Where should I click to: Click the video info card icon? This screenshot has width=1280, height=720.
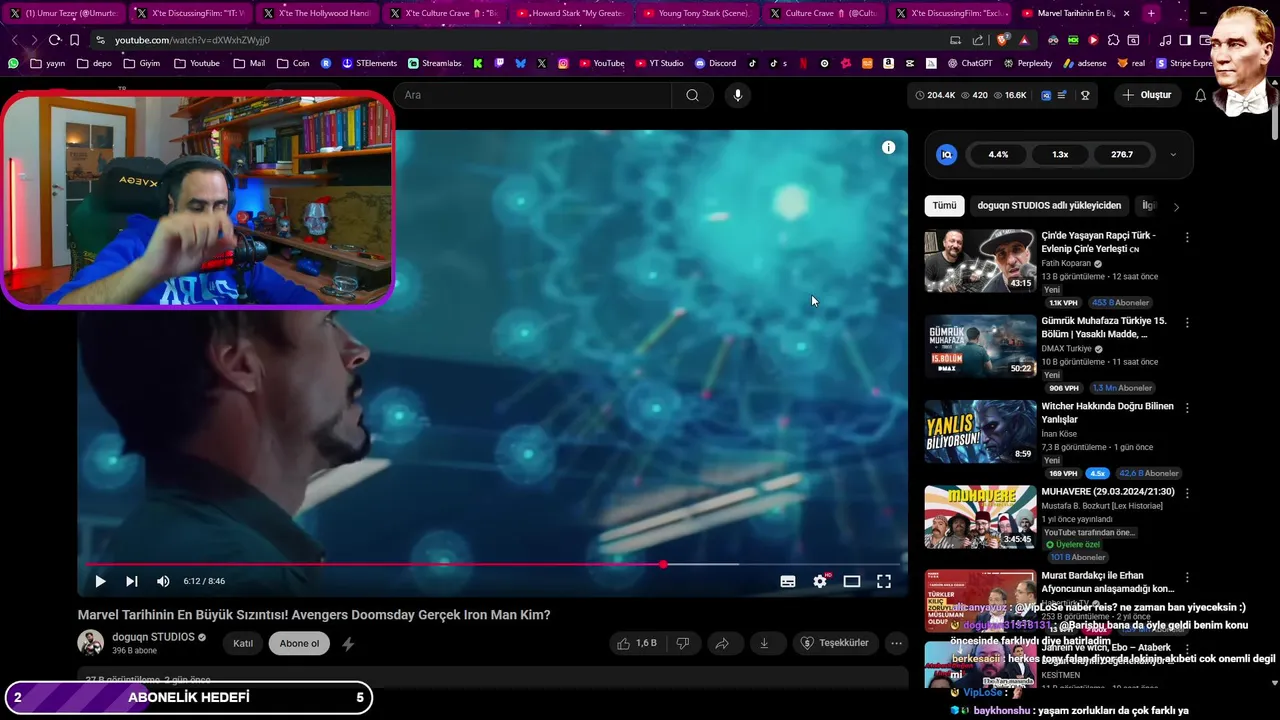point(888,147)
